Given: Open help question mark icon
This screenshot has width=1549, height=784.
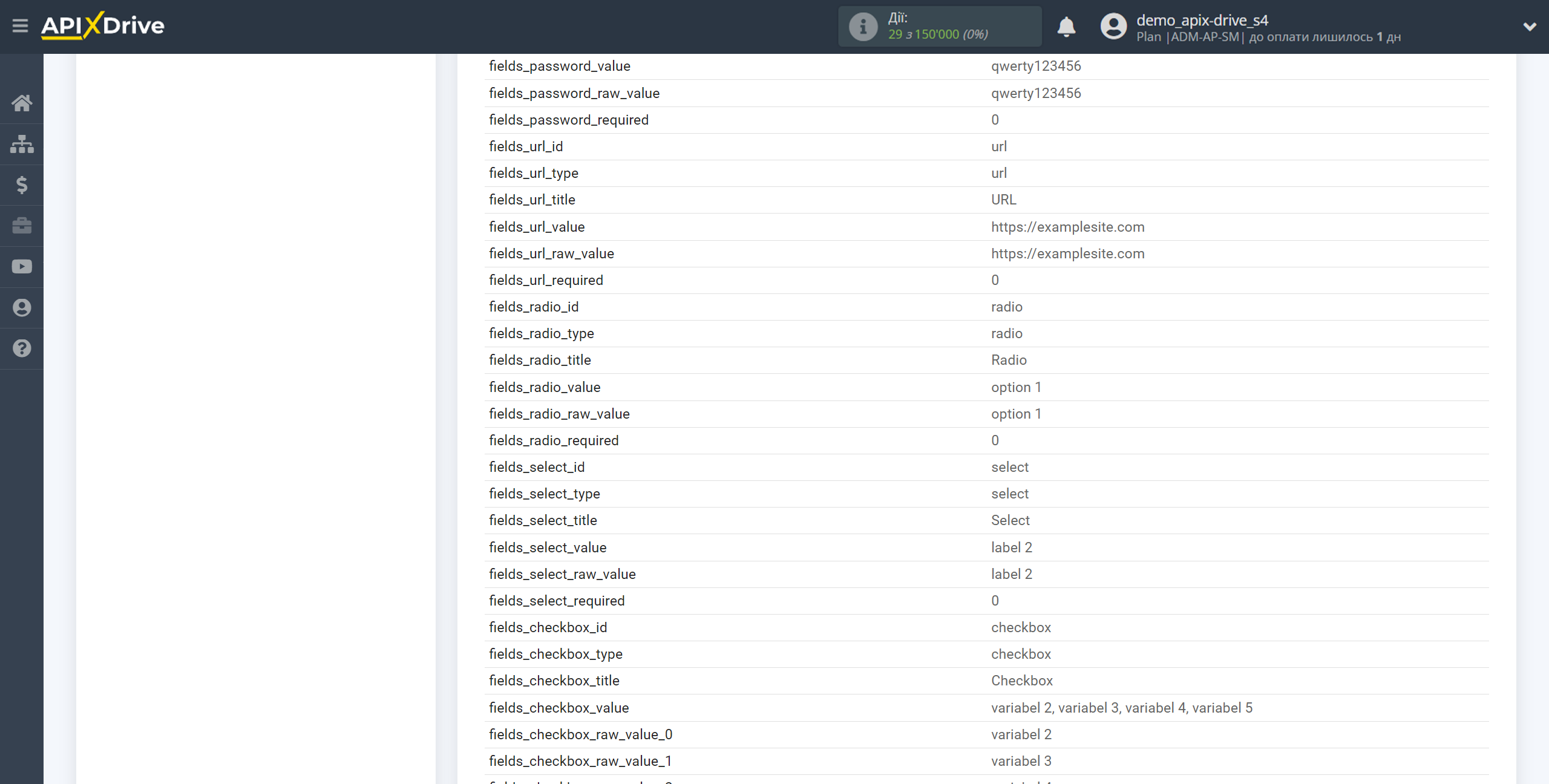Looking at the screenshot, I should pyautogui.click(x=22, y=348).
